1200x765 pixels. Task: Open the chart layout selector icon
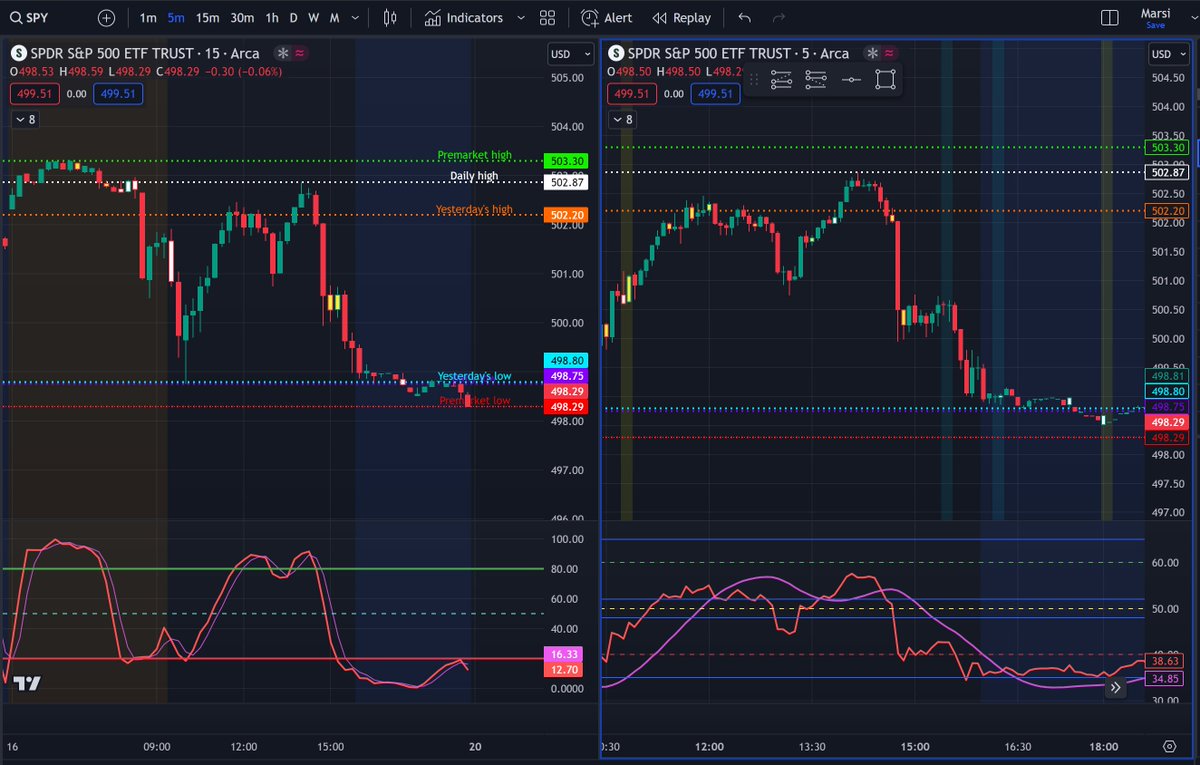(x=1109, y=18)
